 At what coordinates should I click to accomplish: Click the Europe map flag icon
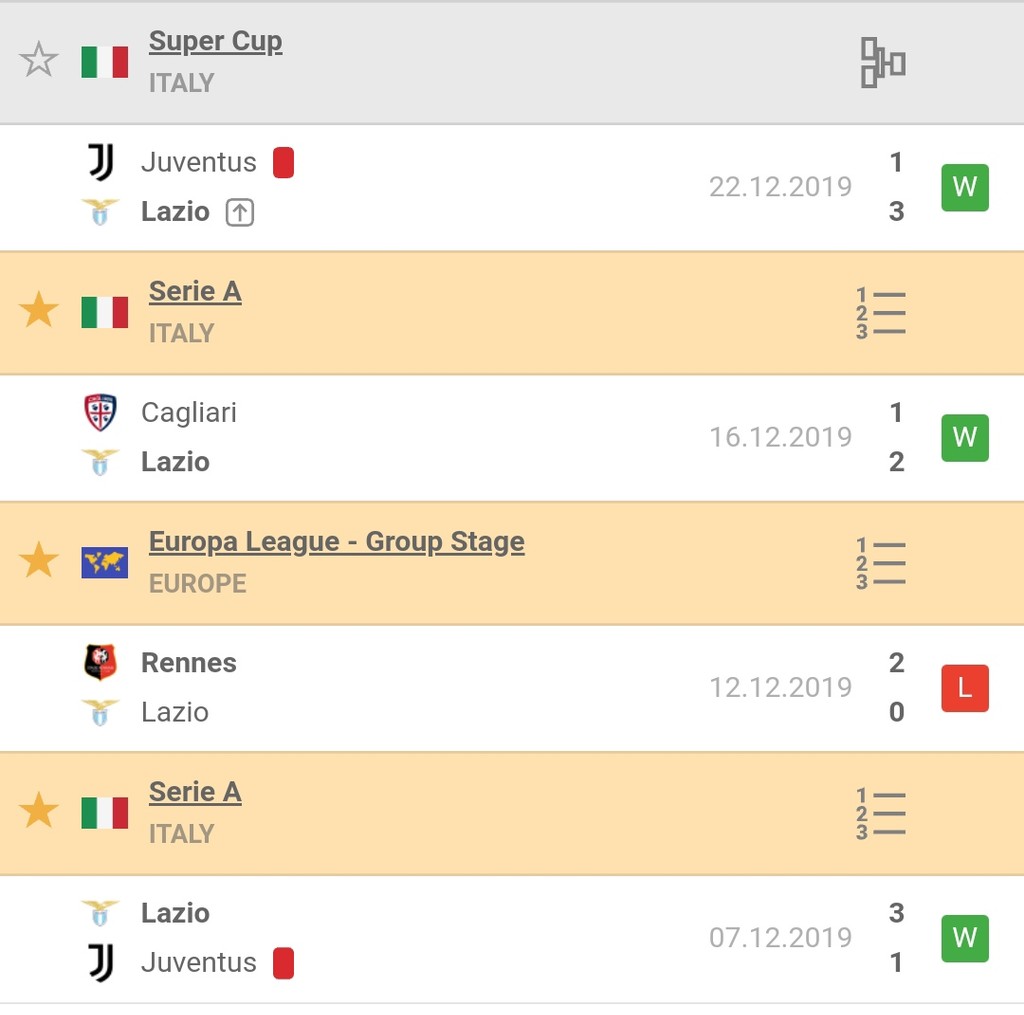105,562
